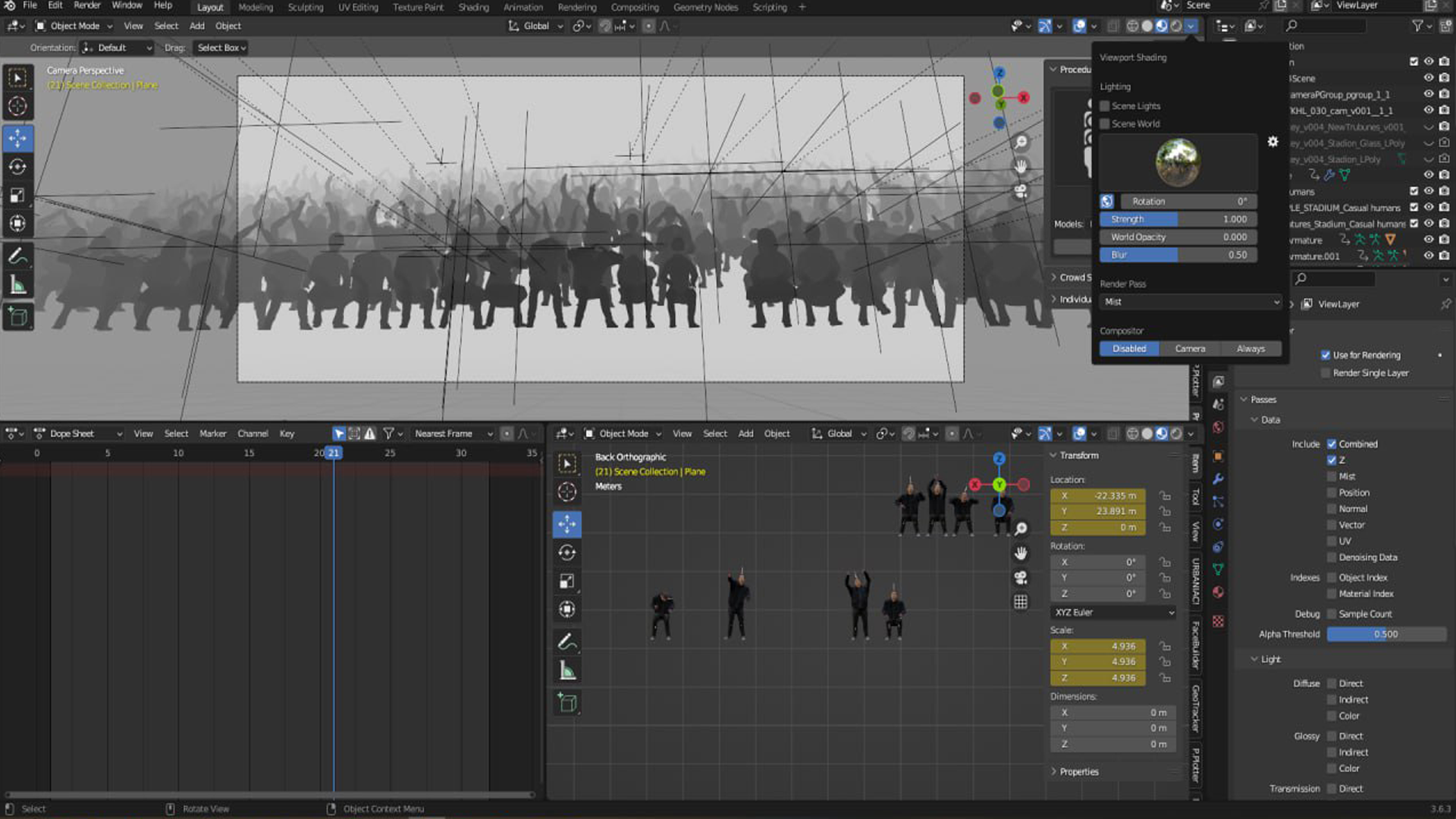1456x819 pixels.
Task: Click Add Cube tool in bottom viewport
Action: click(567, 703)
